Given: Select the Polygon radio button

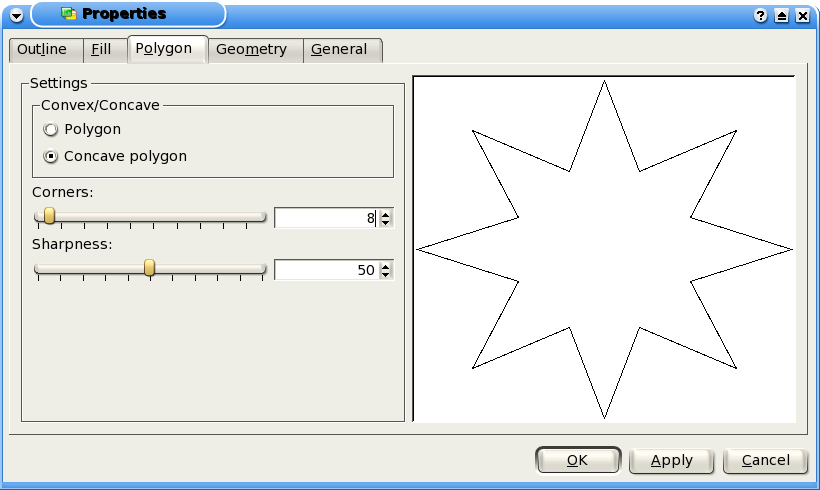Looking at the screenshot, I should (x=51, y=130).
